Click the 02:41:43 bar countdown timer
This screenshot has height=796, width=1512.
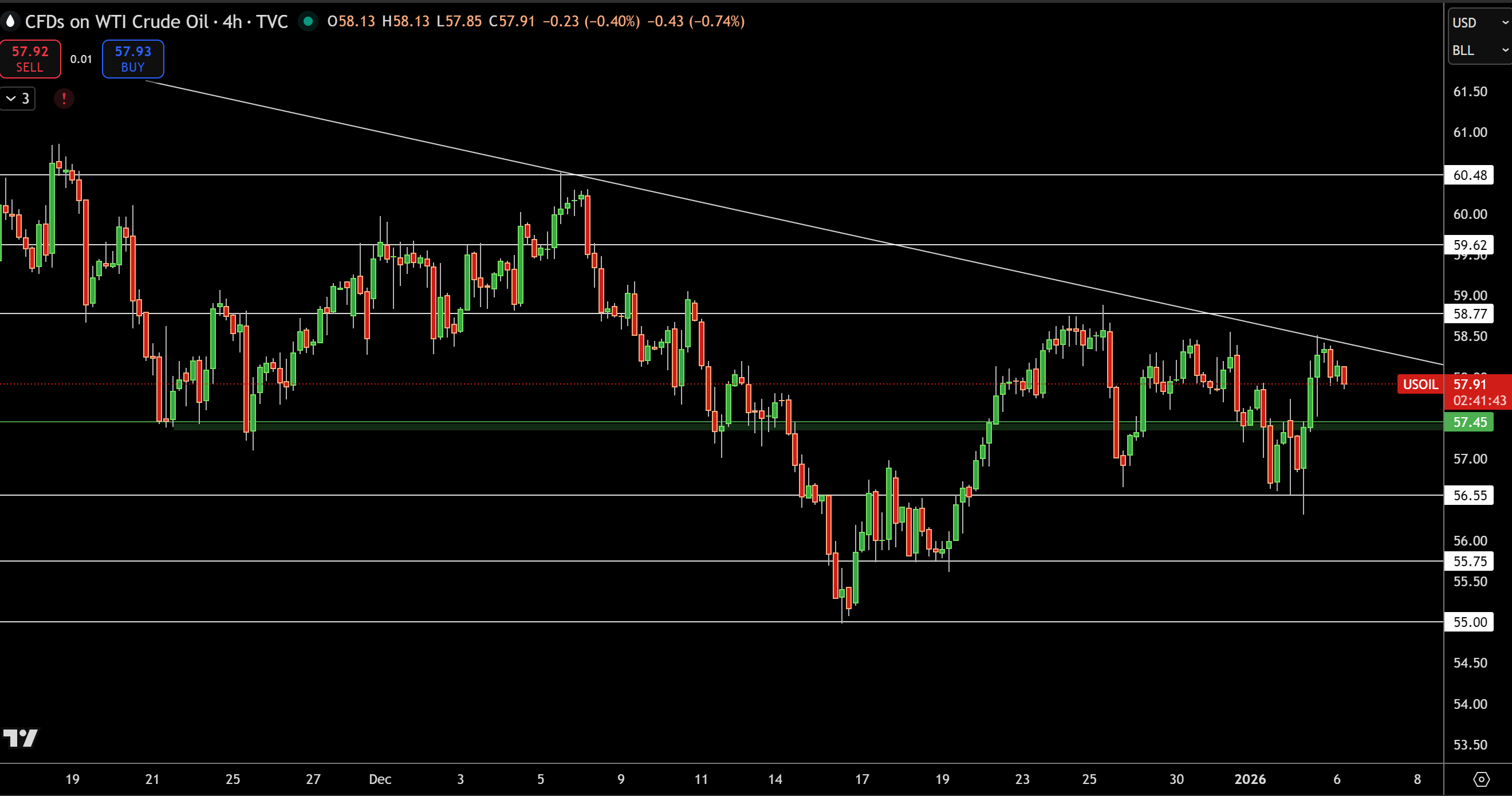click(1479, 401)
